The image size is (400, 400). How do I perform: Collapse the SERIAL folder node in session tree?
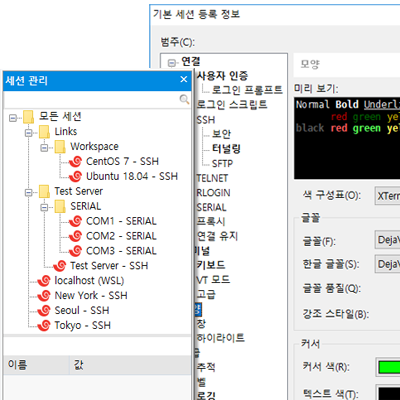click(x=44, y=207)
